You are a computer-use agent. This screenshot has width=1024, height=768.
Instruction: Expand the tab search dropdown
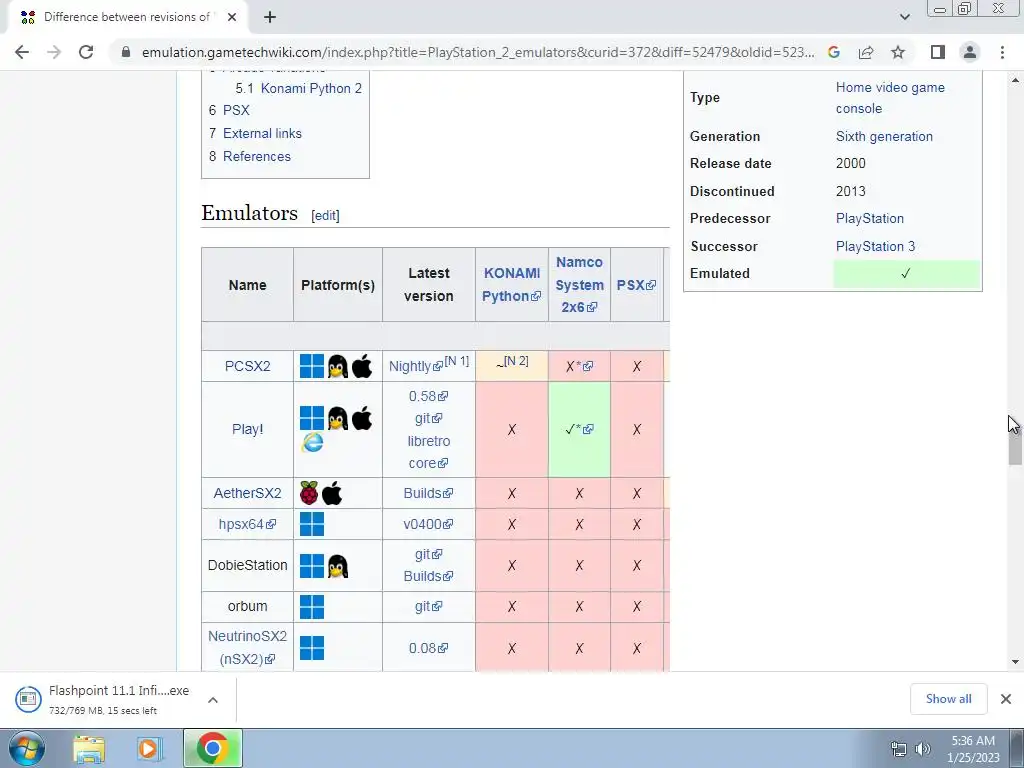pyautogui.click(x=904, y=17)
